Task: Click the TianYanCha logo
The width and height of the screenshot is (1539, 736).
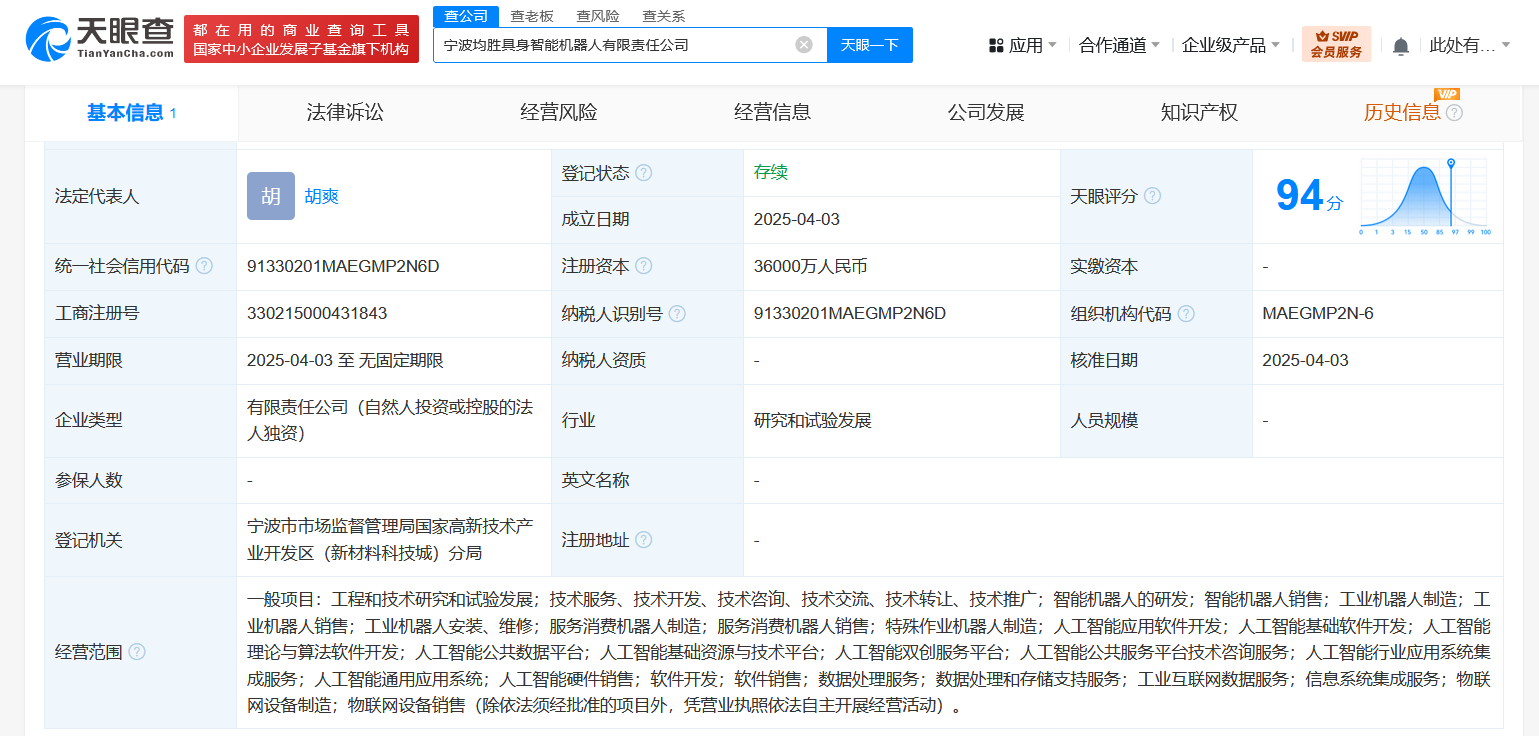Action: point(100,39)
